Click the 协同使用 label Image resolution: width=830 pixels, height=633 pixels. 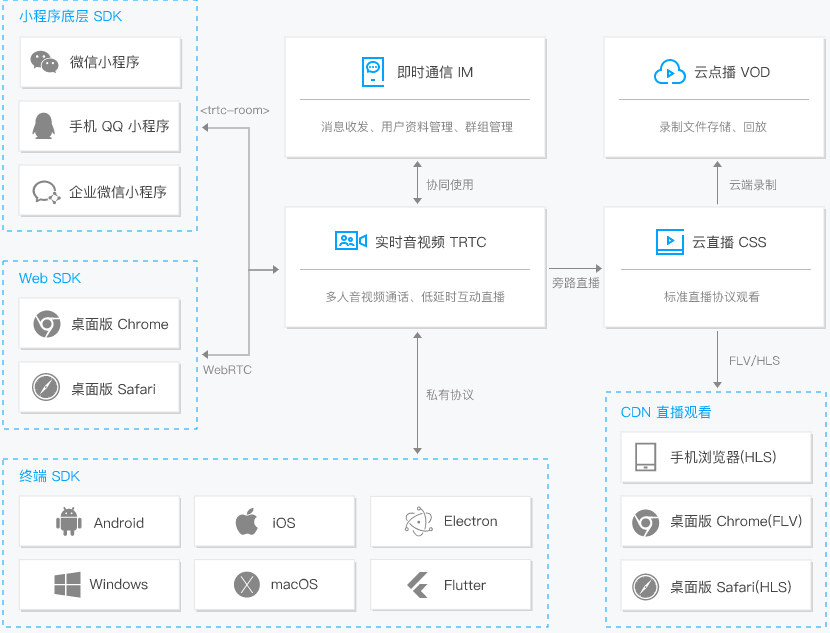click(x=450, y=185)
